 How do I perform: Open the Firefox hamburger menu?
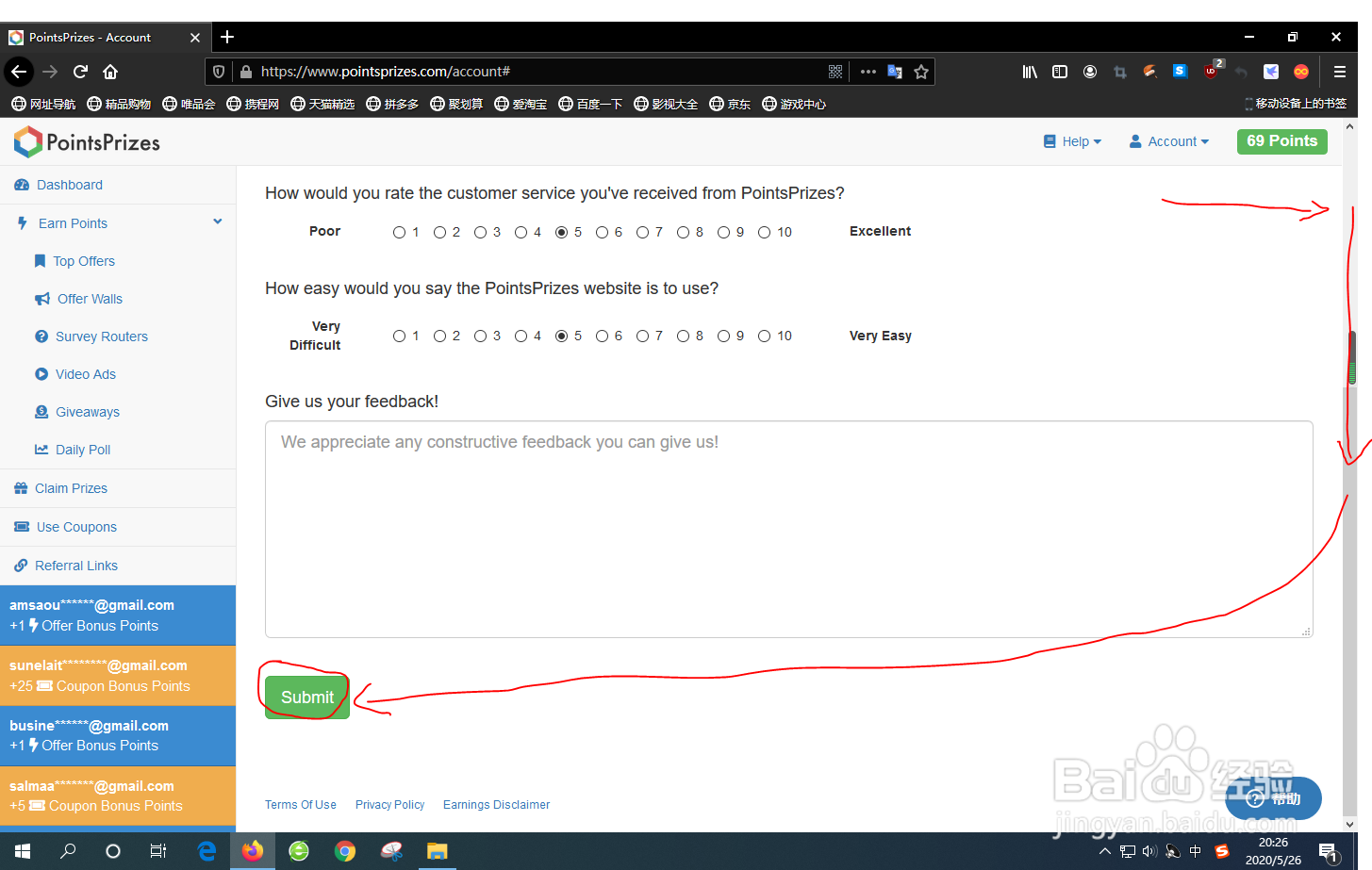click(x=1339, y=72)
